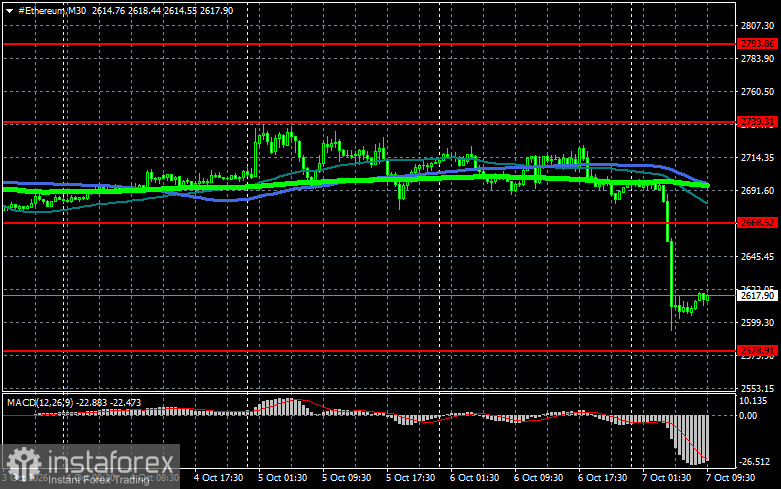Click the 2599.30 price axis value
Image resolution: width=781 pixels, height=489 pixels.
tap(758, 323)
